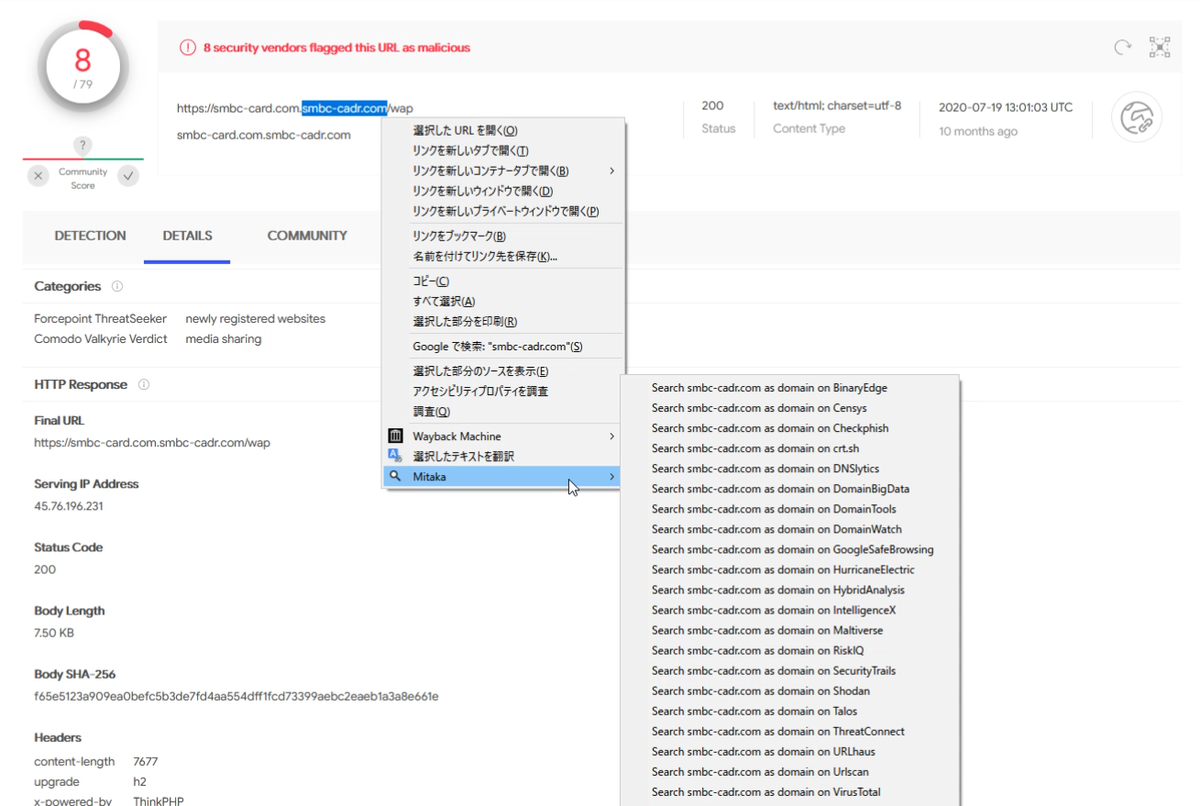Click the Mitaka magnifier icon

click(395, 476)
